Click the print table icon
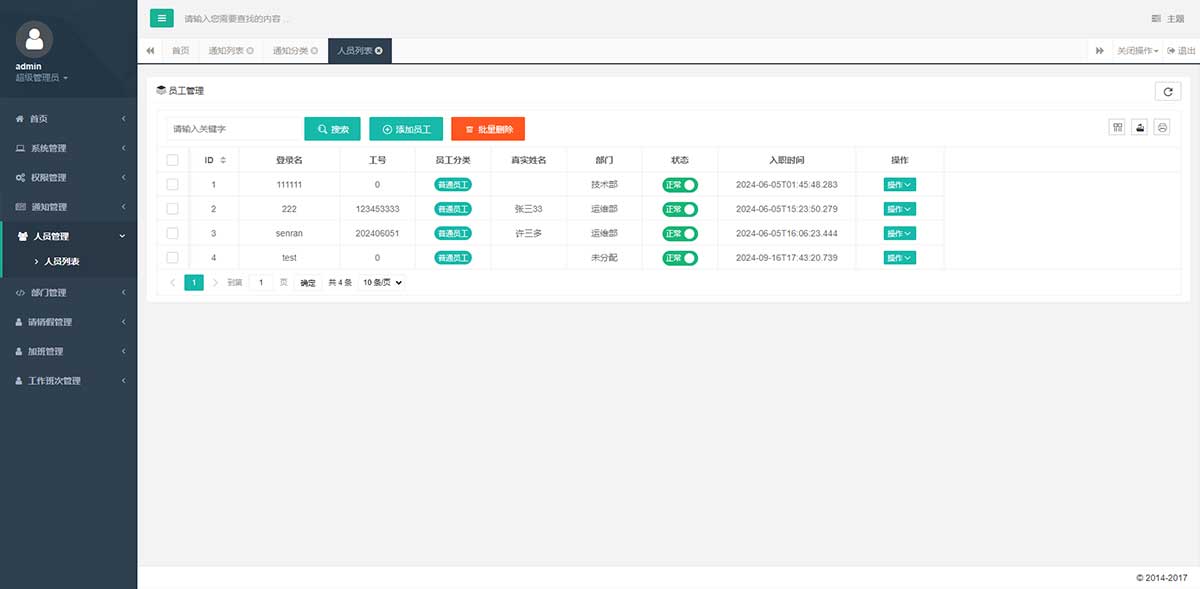The width and height of the screenshot is (1200, 589). tap(1161, 127)
